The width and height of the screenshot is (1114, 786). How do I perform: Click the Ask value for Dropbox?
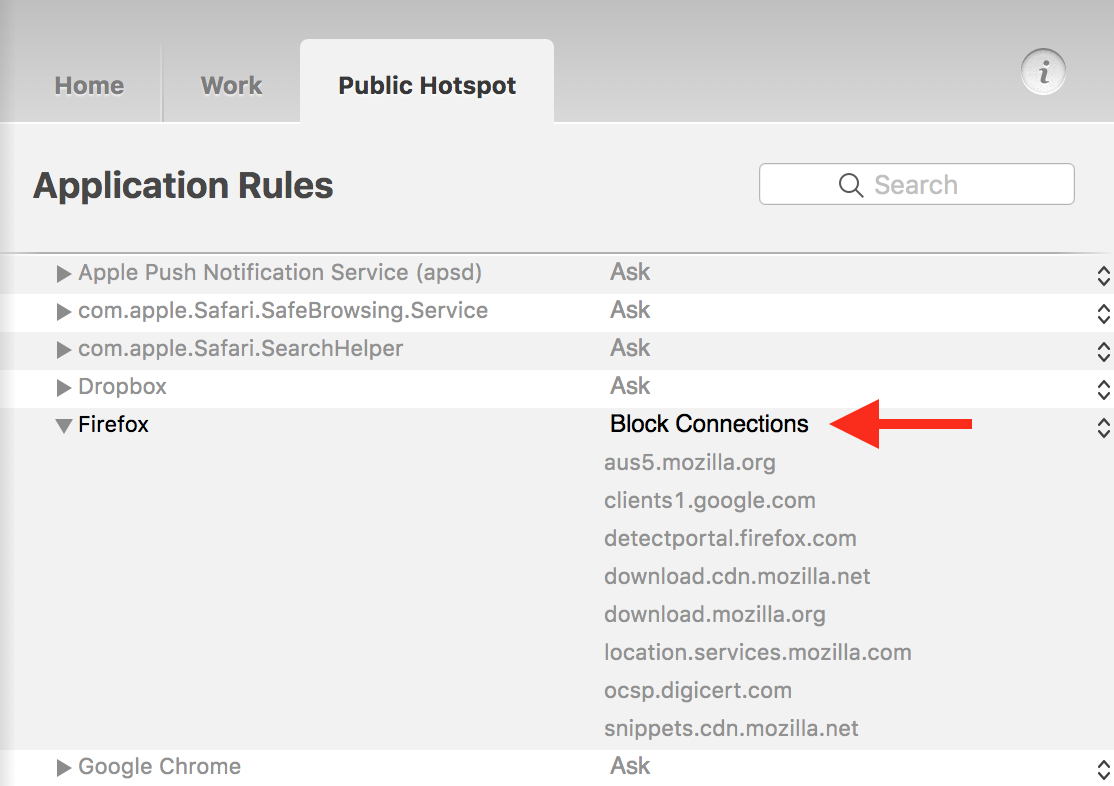[630, 386]
